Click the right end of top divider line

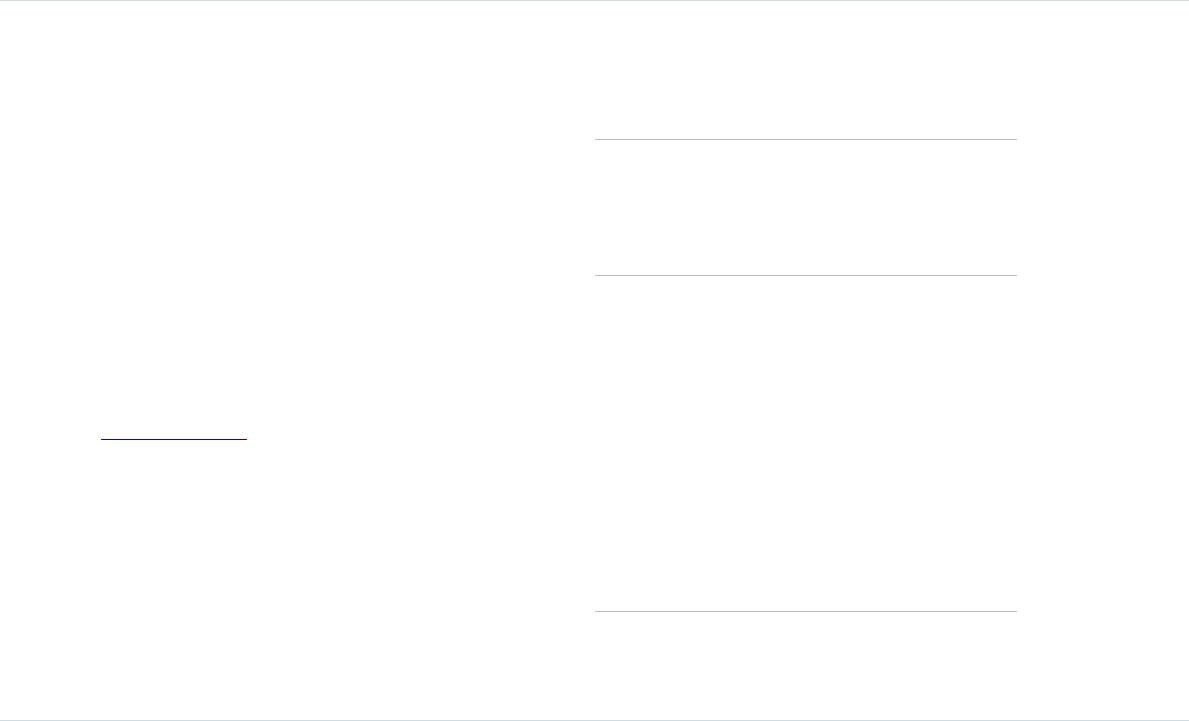[1014, 139]
